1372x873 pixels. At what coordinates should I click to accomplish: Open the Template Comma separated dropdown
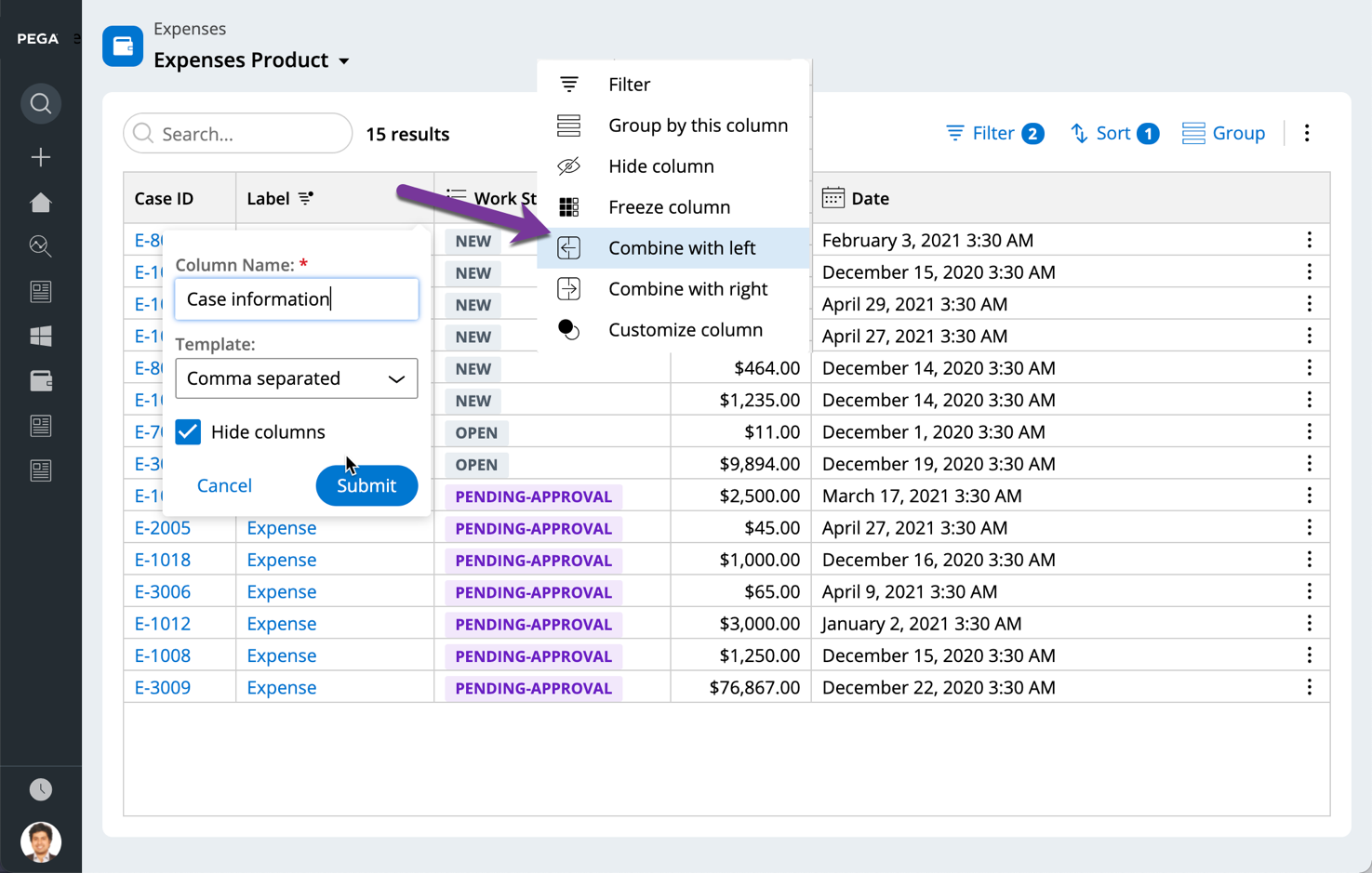[296, 378]
